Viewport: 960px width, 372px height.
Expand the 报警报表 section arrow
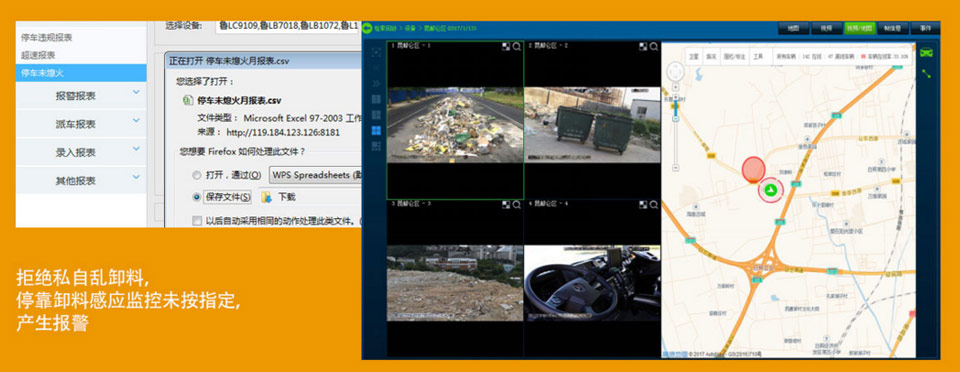(136, 92)
